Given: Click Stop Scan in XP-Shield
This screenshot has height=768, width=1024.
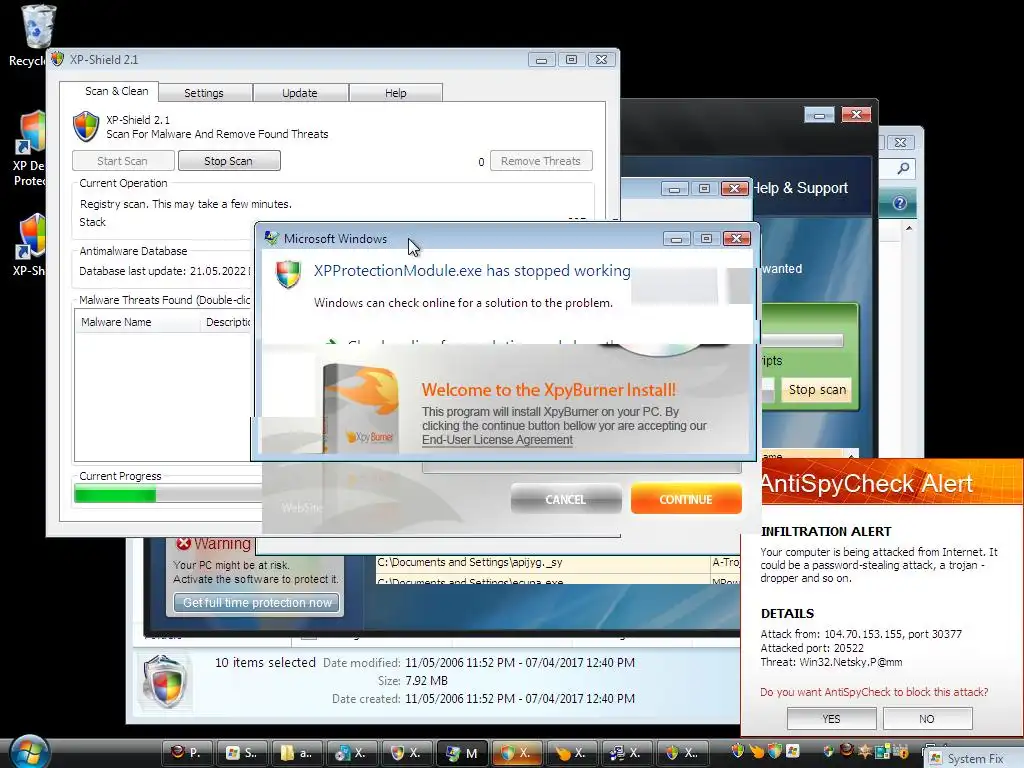Looking at the screenshot, I should (x=229, y=161).
